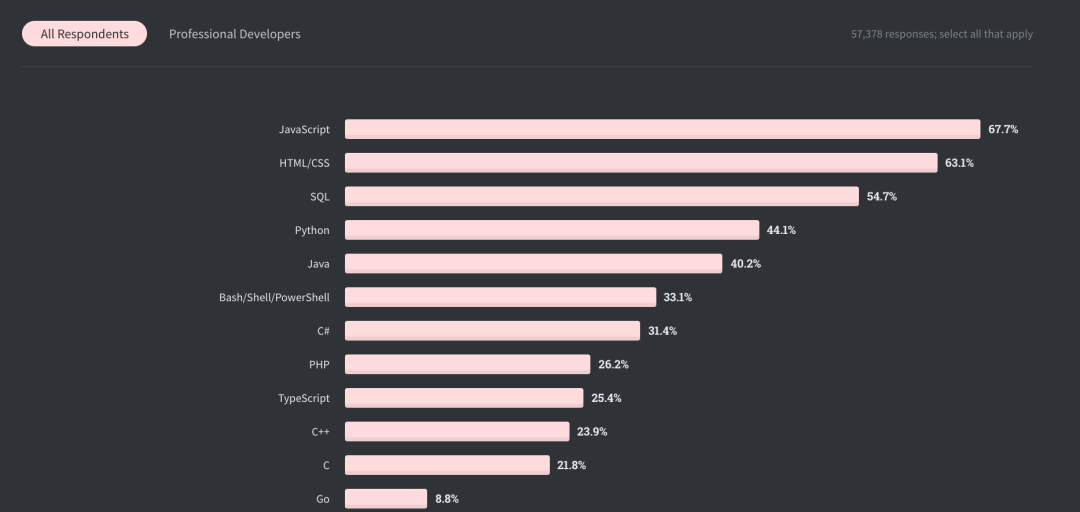Click the HTML/CSS bar
1080x512 pixels.
coord(641,163)
